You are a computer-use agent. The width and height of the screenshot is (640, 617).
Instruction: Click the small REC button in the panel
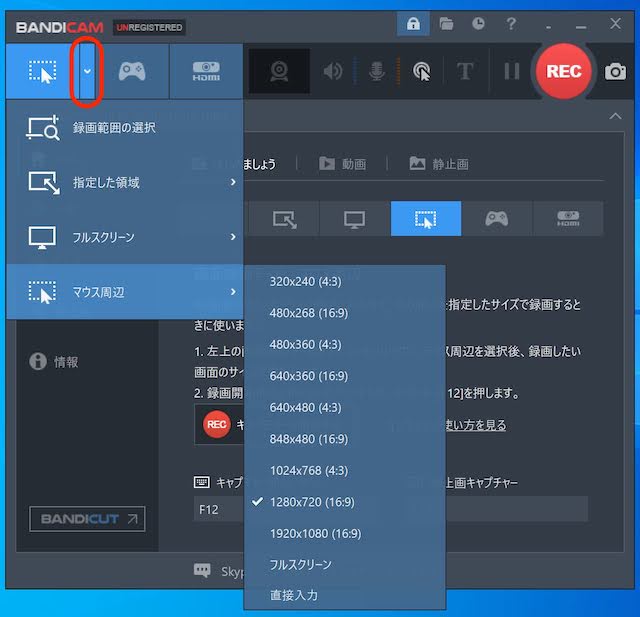(216, 424)
